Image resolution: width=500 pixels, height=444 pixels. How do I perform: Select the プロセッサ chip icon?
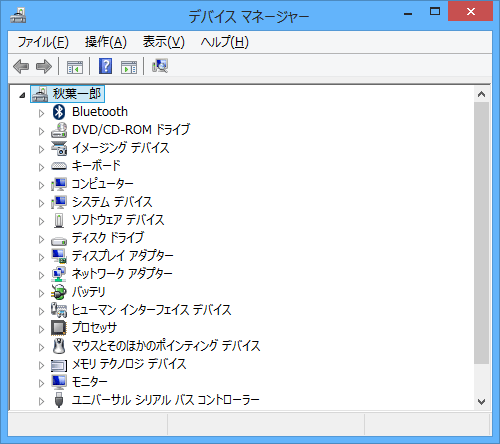pyautogui.click(x=59, y=328)
